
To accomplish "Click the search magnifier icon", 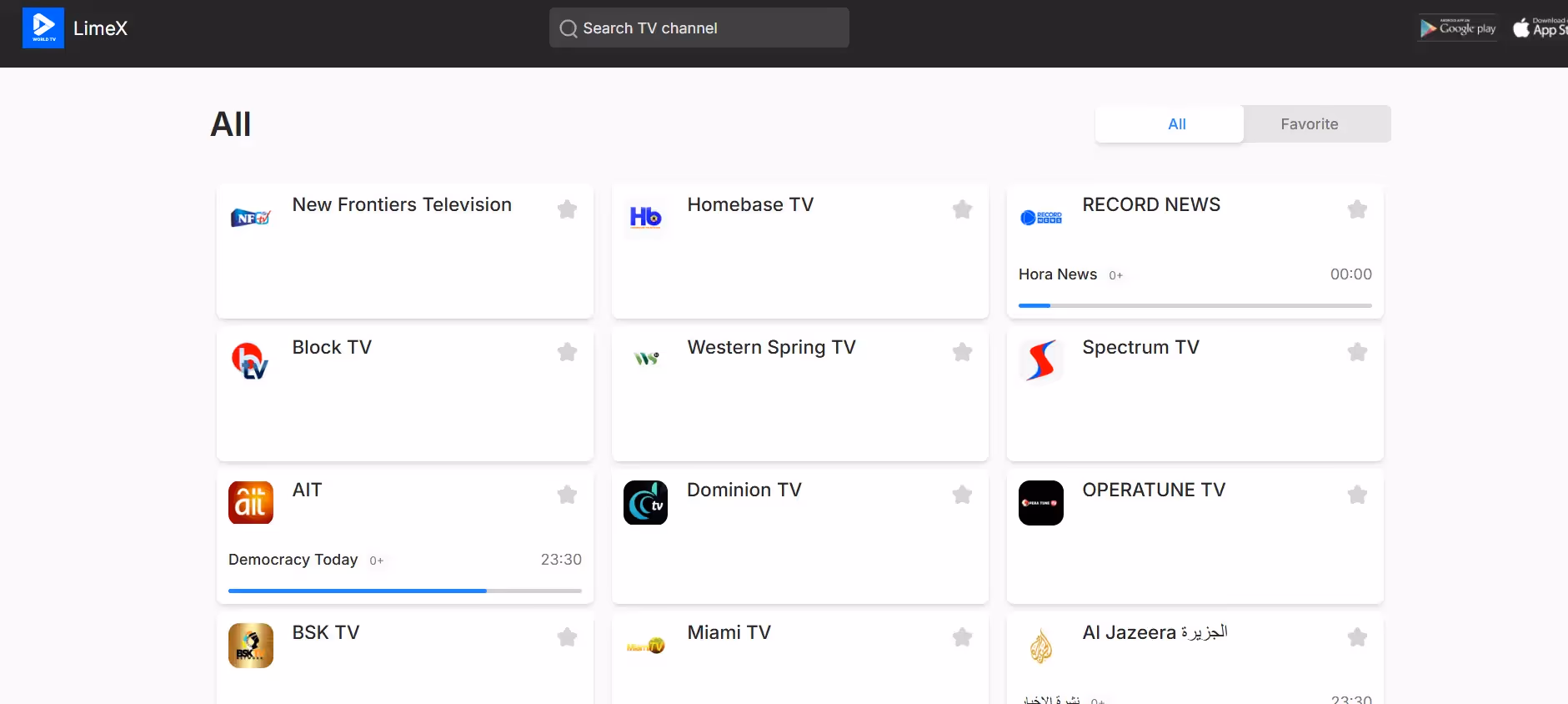I will coord(569,28).
